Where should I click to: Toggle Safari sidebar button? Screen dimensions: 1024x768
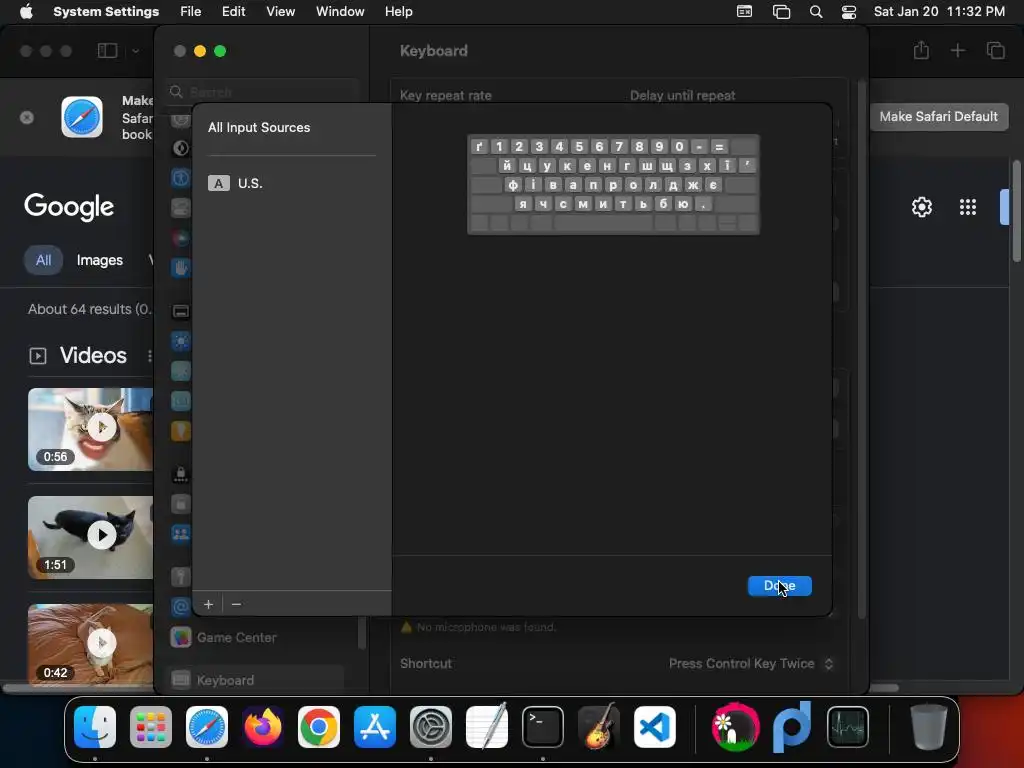coord(107,50)
